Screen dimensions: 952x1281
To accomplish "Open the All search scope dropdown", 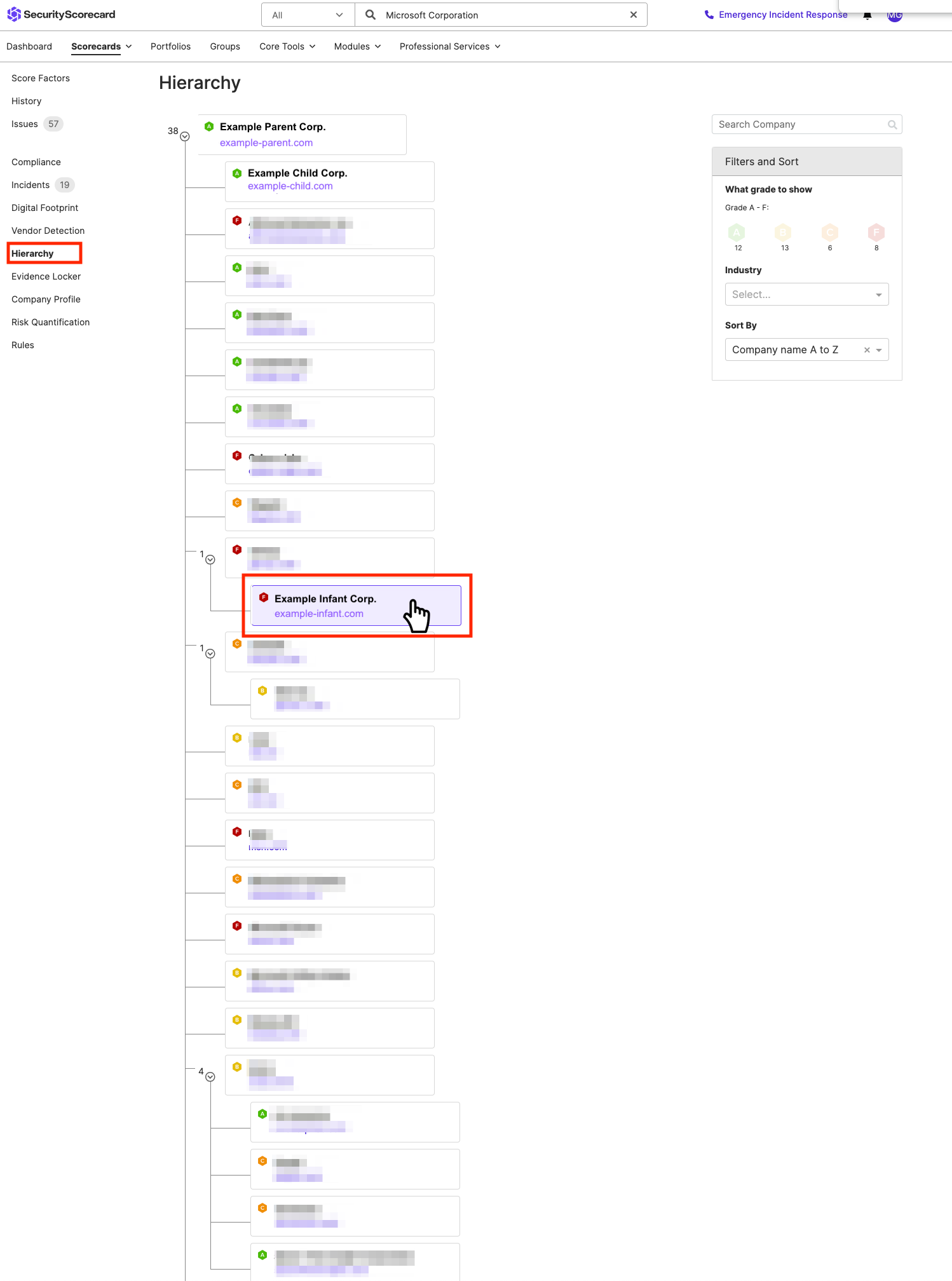I will pos(308,15).
